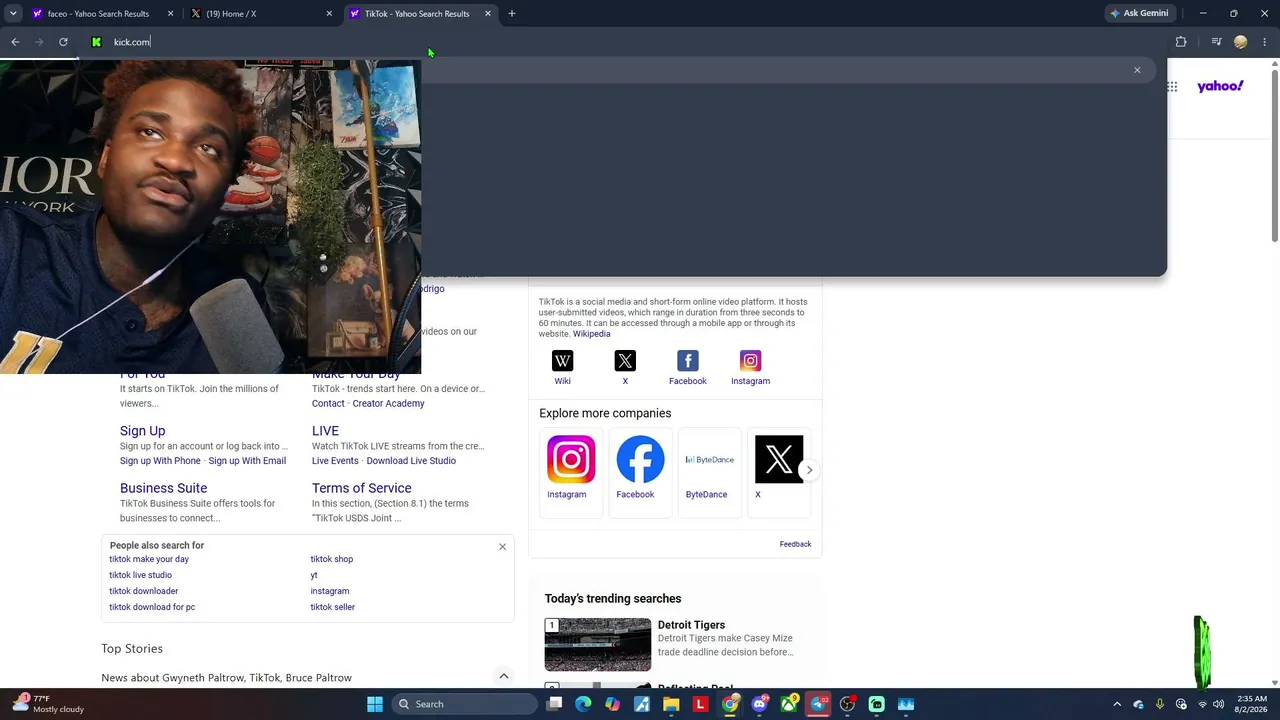Click the address bar showing kick.com
The image size is (1280, 720).
(600, 42)
